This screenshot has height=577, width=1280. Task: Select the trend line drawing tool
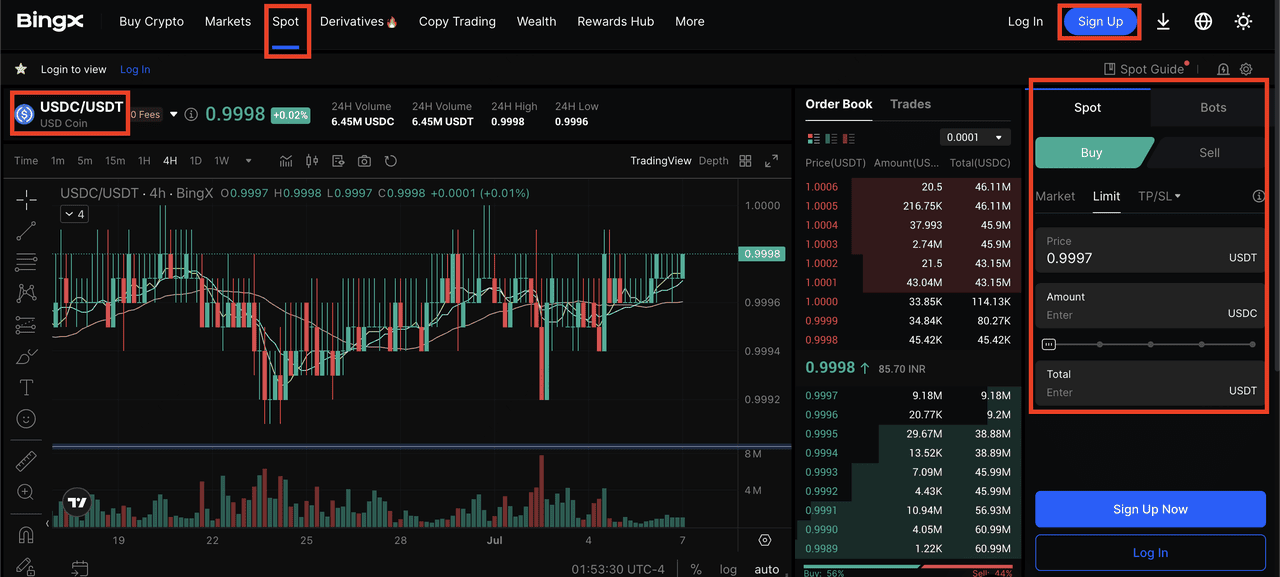pos(26,231)
